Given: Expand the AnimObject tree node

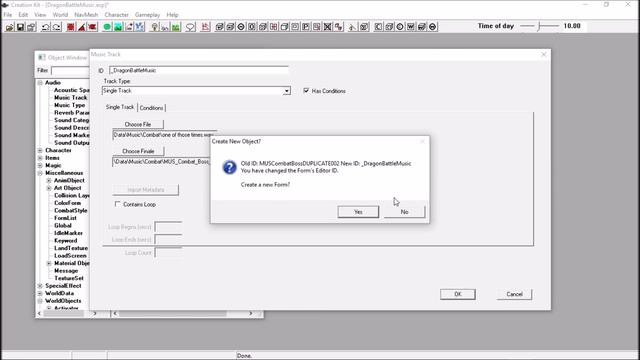Looking at the screenshot, I should (x=49, y=180).
